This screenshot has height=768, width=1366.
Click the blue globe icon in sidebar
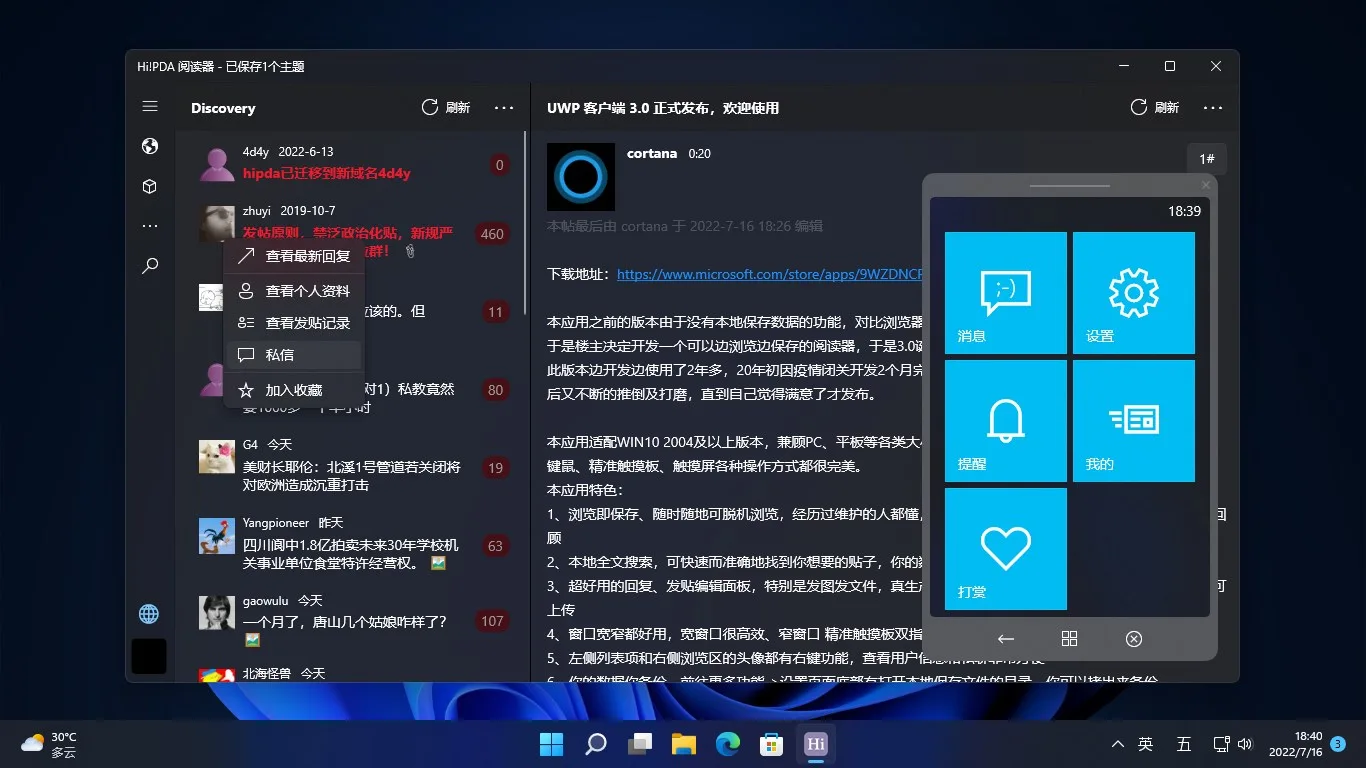coord(149,613)
